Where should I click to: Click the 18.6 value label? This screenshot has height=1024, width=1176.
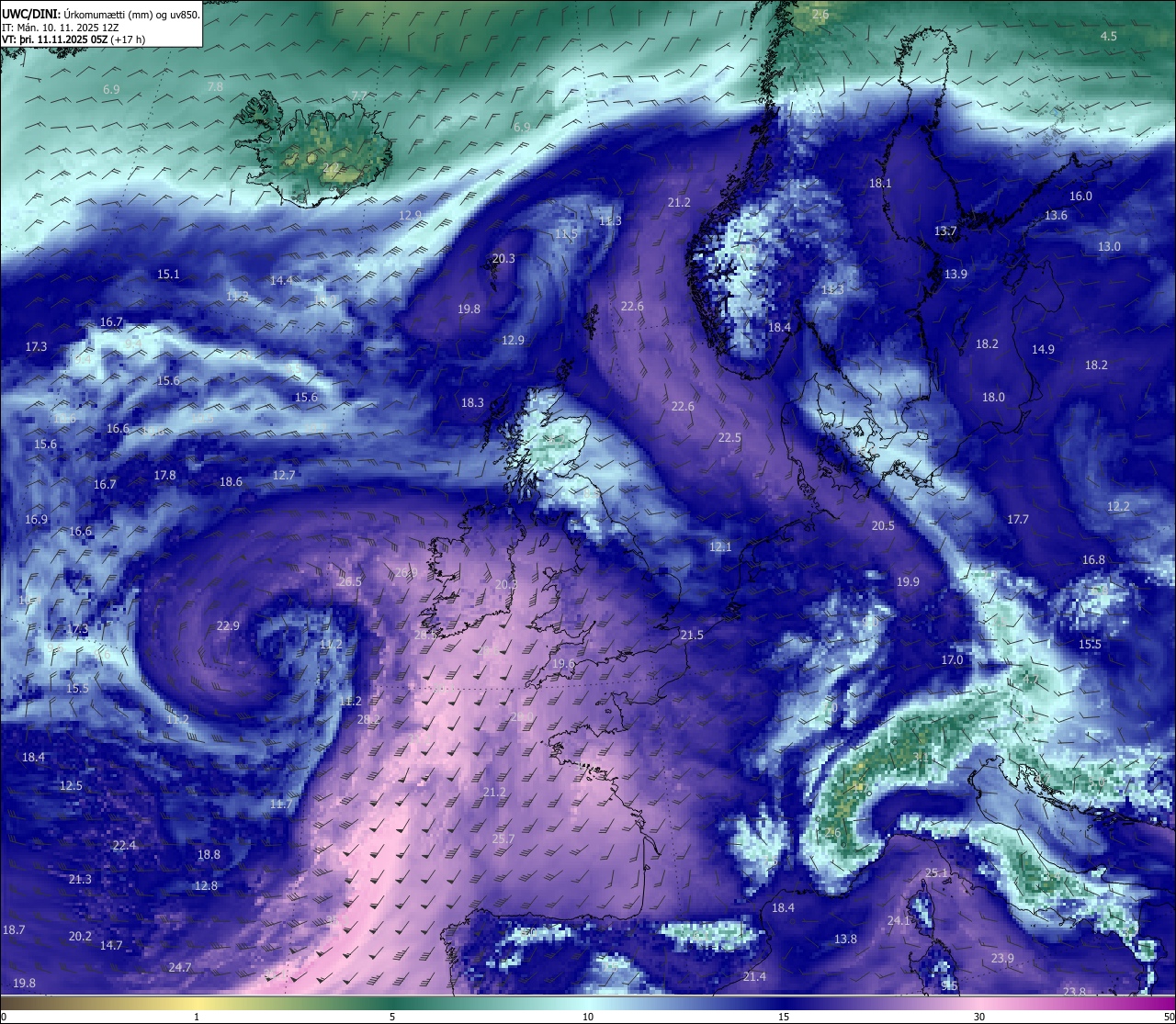(231, 481)
